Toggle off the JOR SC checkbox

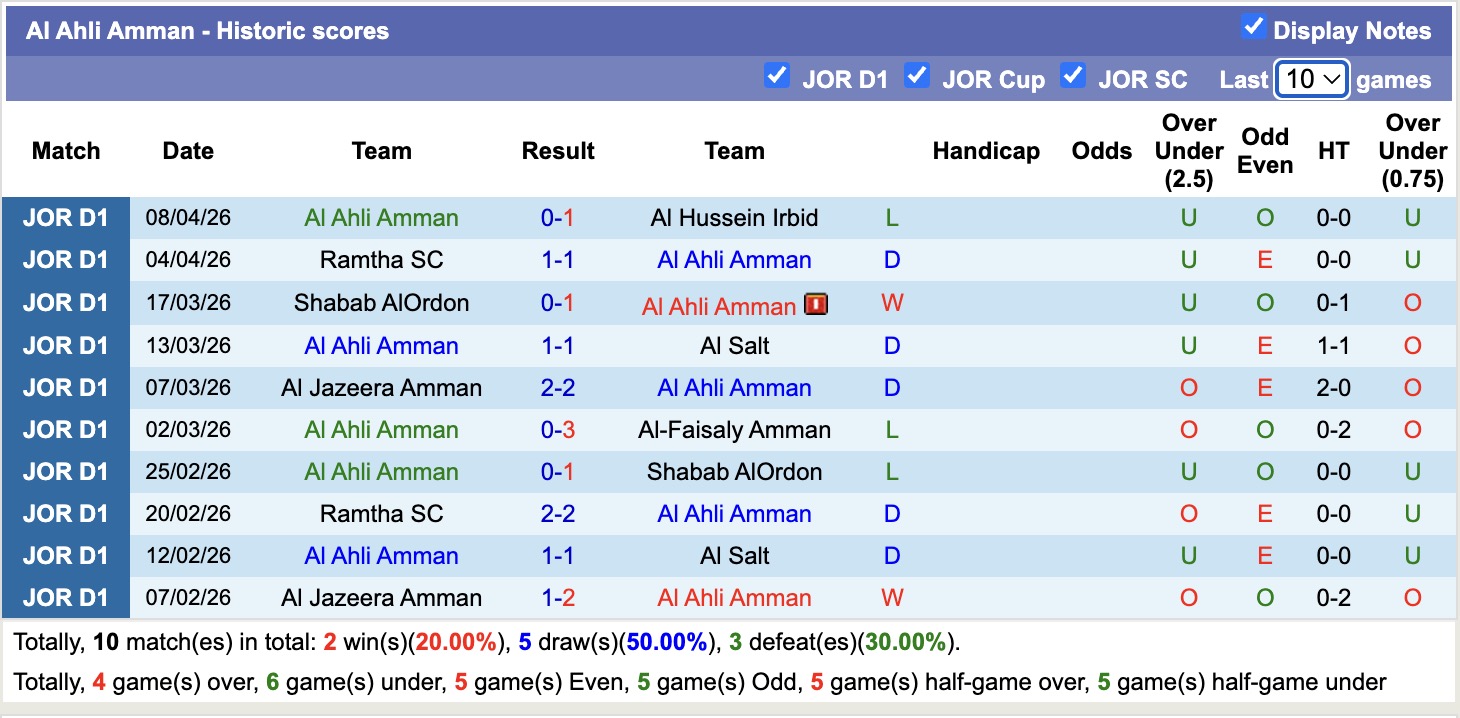[x=1074, y=74]
